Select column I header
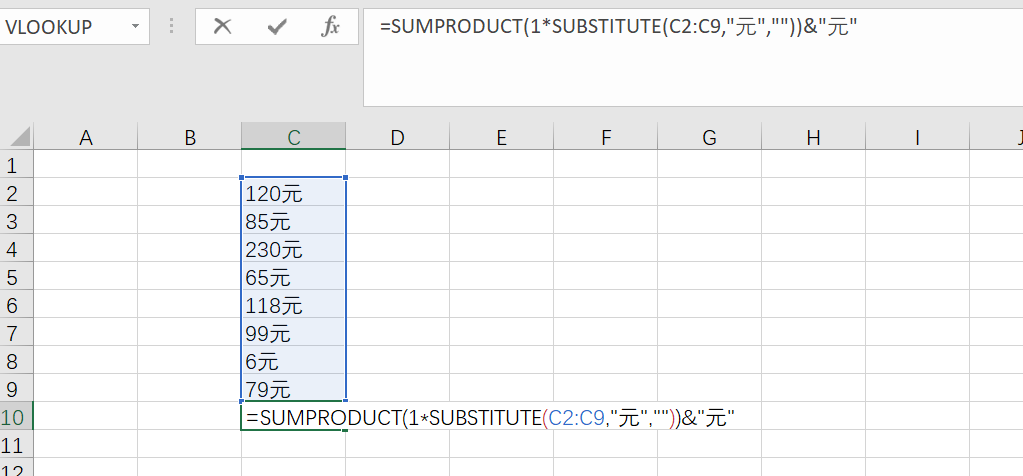Viewport: 1023px width, 476px height. click(x=917, y=137)
